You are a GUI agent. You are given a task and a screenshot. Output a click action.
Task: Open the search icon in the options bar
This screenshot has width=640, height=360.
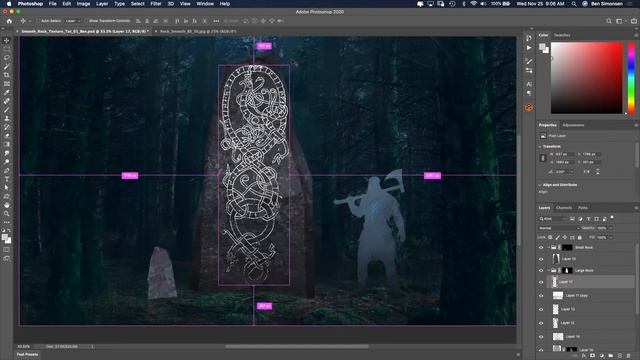(609, 21)
